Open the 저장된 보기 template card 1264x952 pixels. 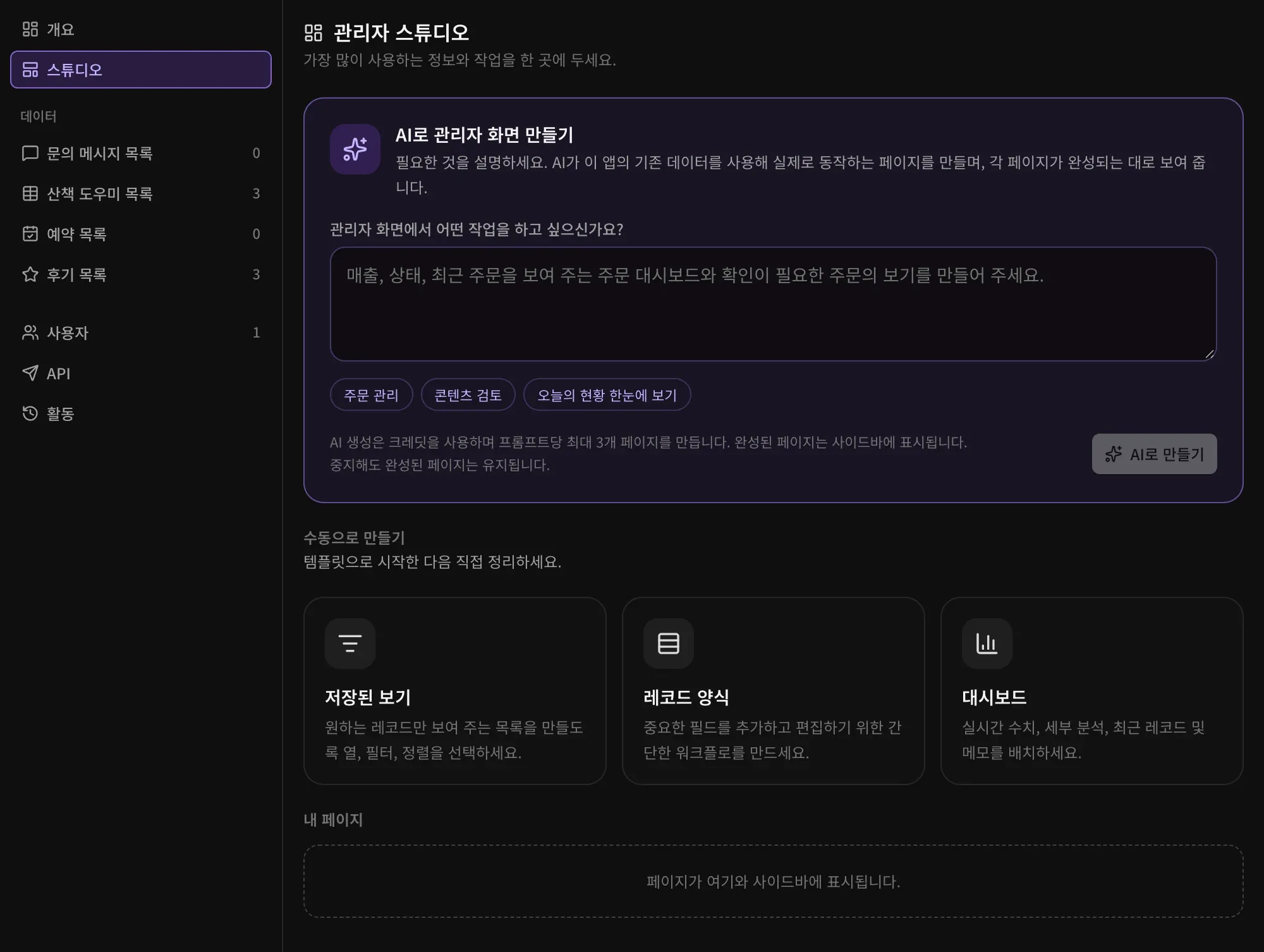(455, 691)
